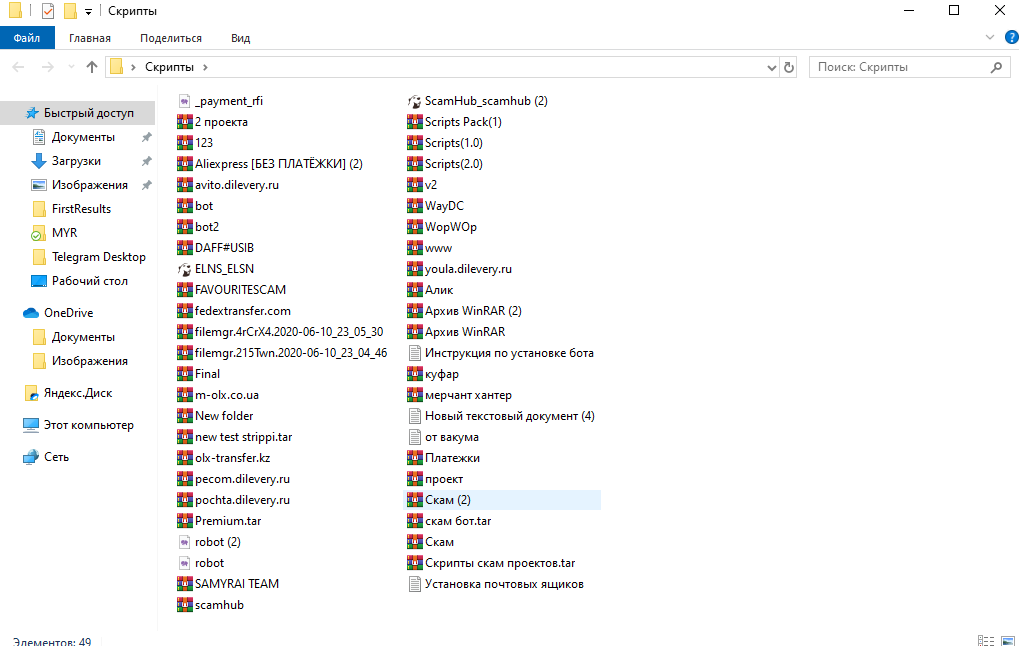
Task: Switch to large thumbnails view button
Action: coord(1005,640)
